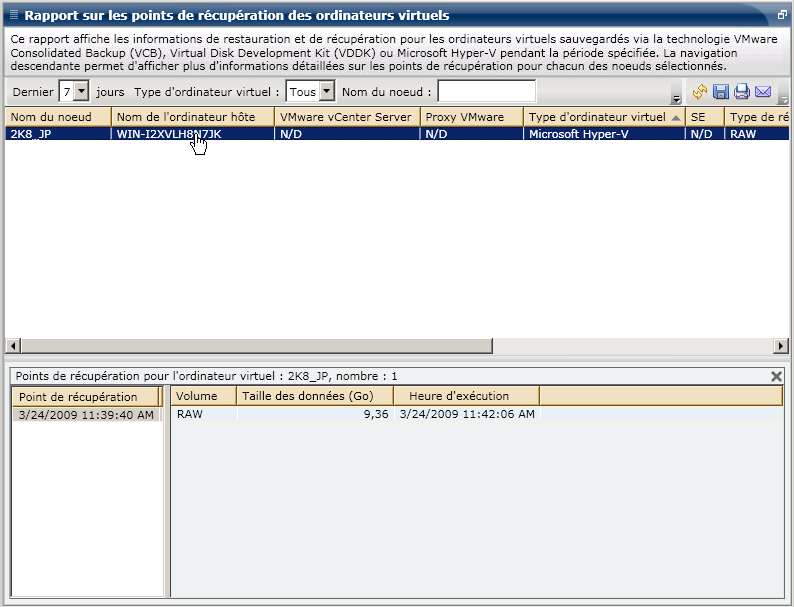Click the horizontal scrollbar thumb
The height and width of the screenshot is (607, 794).
(257, 346)
